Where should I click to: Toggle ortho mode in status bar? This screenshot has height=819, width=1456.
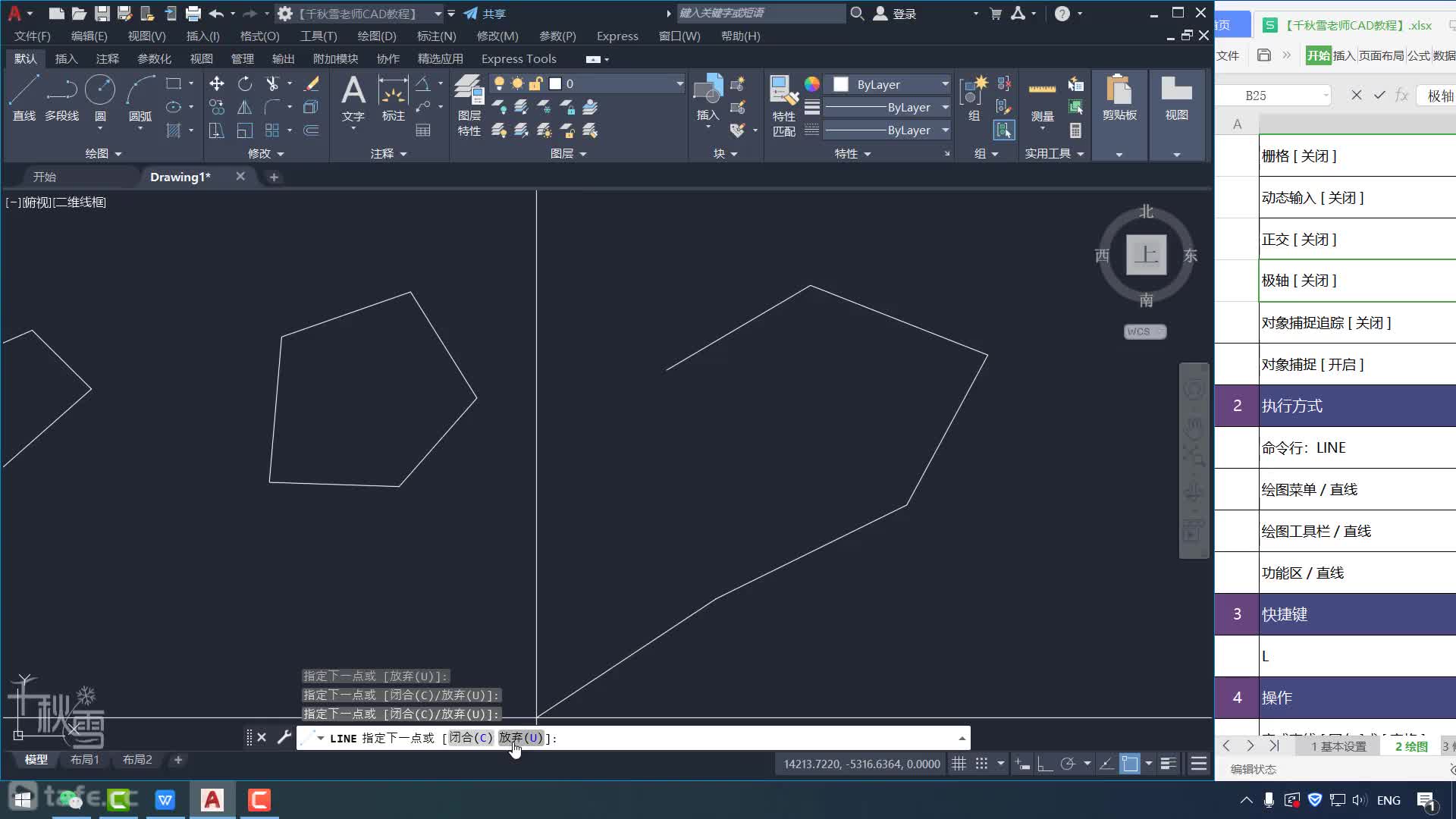[x=1045, y=764]
